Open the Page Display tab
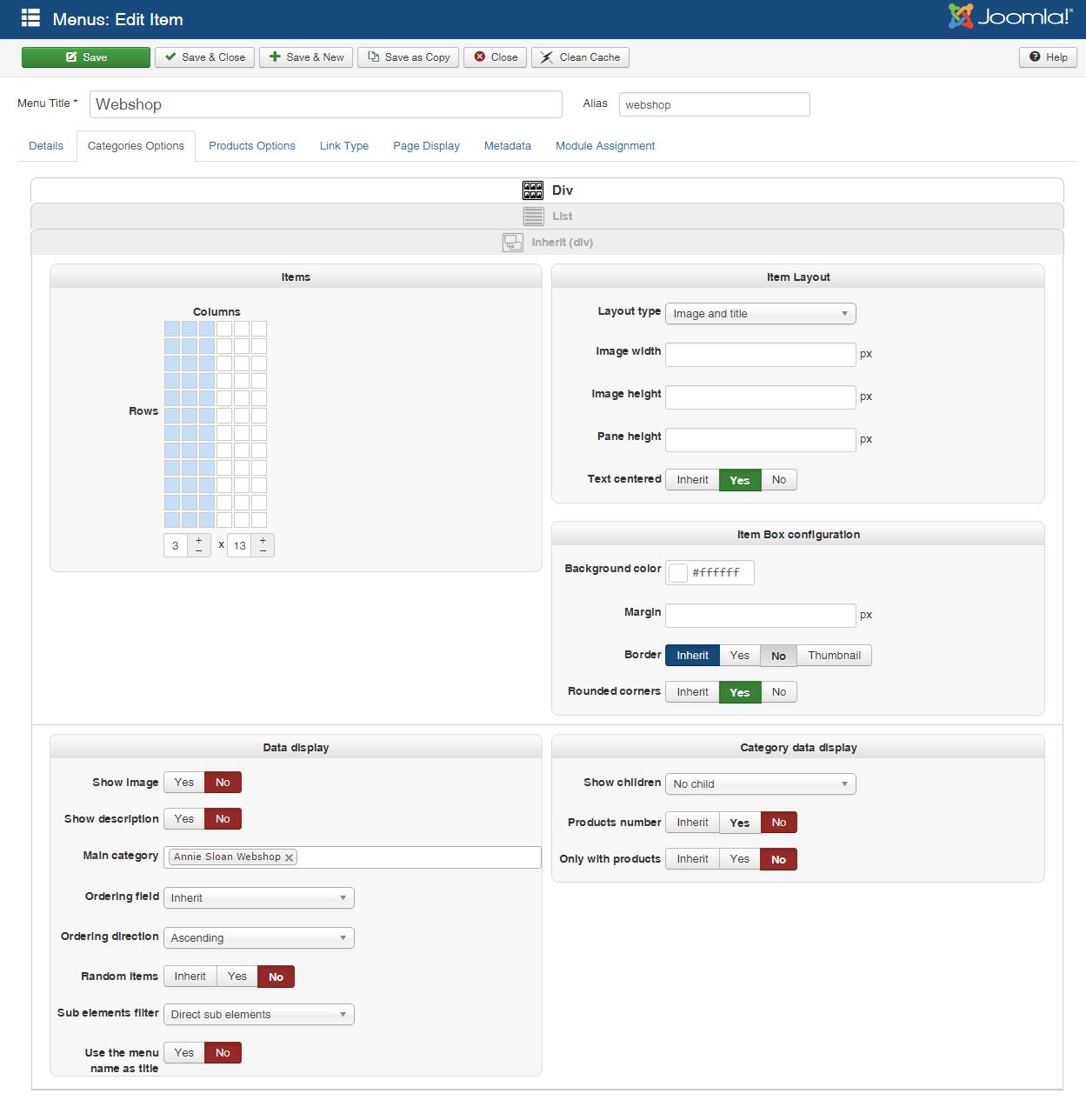This screenshot has width=1086, height=1120. point(426,146)
